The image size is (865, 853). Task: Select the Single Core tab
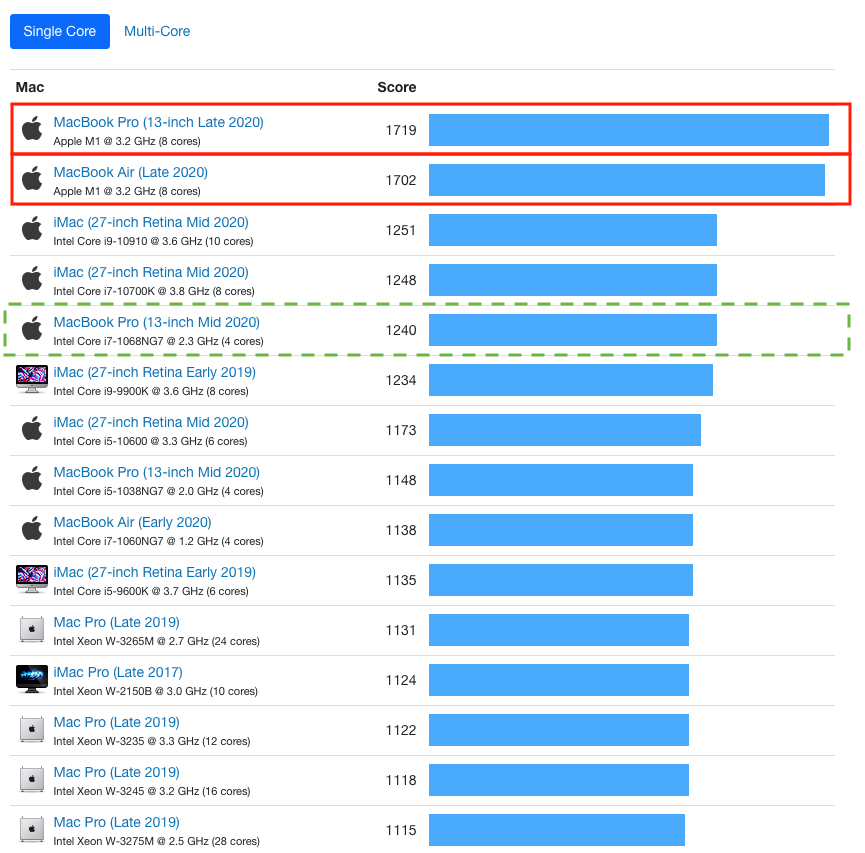point(60,31)
